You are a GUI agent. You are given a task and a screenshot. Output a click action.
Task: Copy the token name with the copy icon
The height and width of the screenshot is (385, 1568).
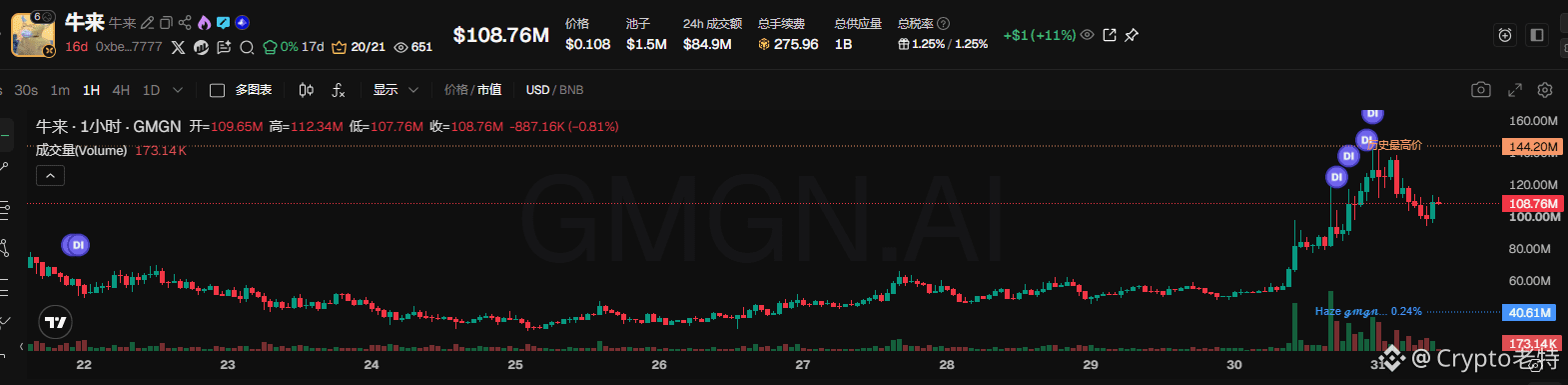point(166,22)
